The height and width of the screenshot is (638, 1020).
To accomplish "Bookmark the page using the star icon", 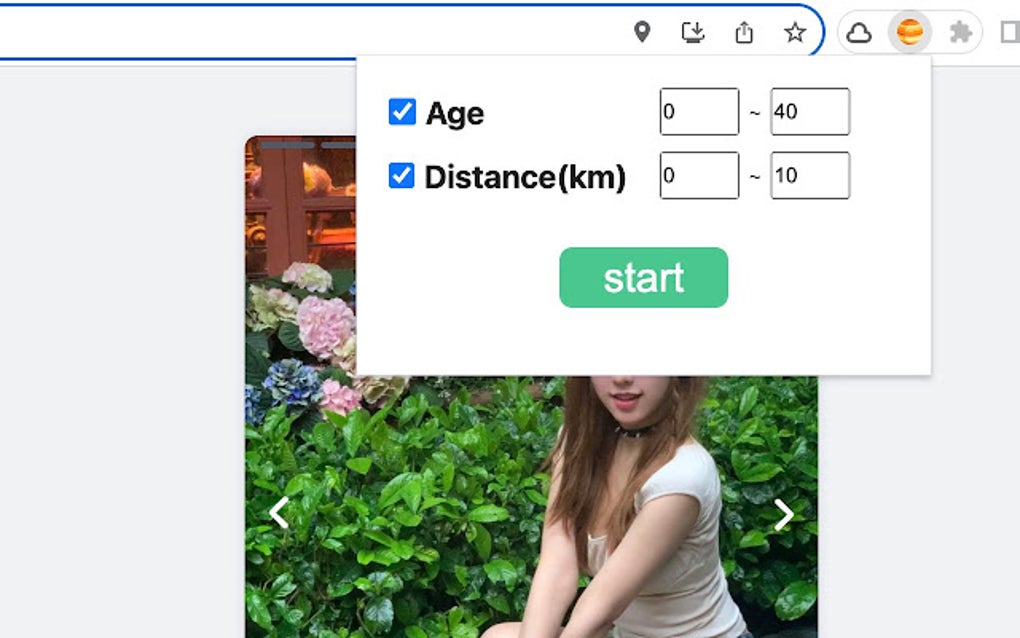I will 794,31.
